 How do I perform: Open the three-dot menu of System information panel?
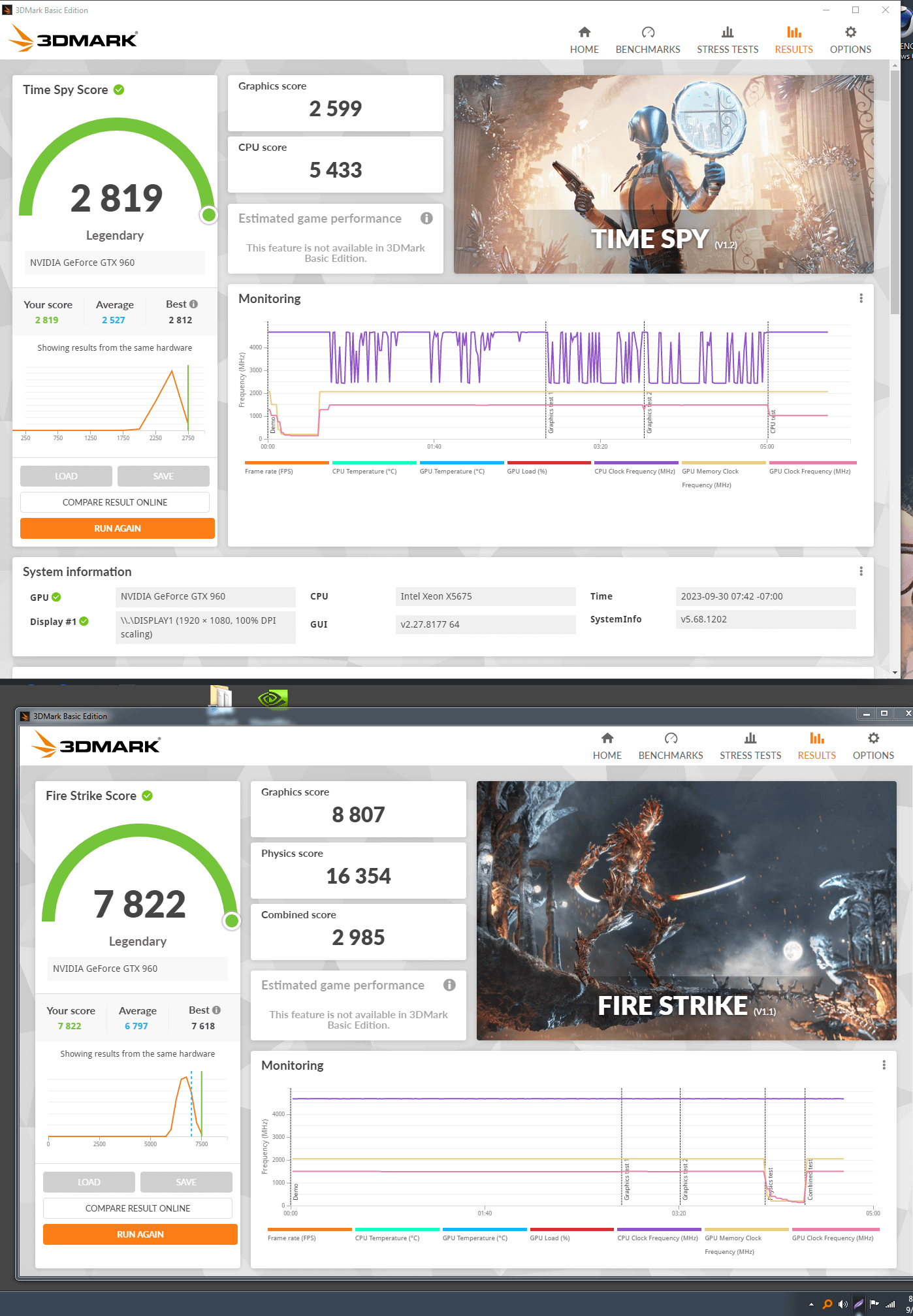(x=861, y=571)
